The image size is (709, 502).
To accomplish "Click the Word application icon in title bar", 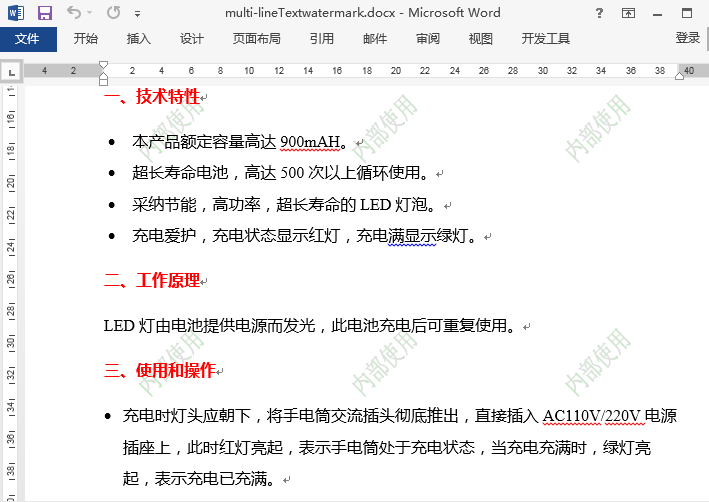I will (16, 13).
